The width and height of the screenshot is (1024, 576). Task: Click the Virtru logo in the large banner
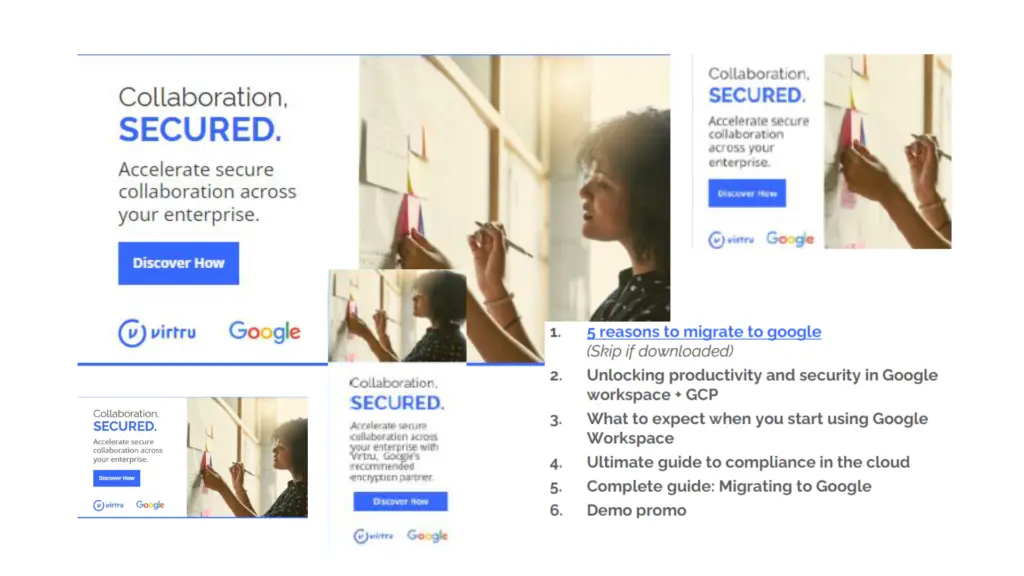(x=160, y=332)
